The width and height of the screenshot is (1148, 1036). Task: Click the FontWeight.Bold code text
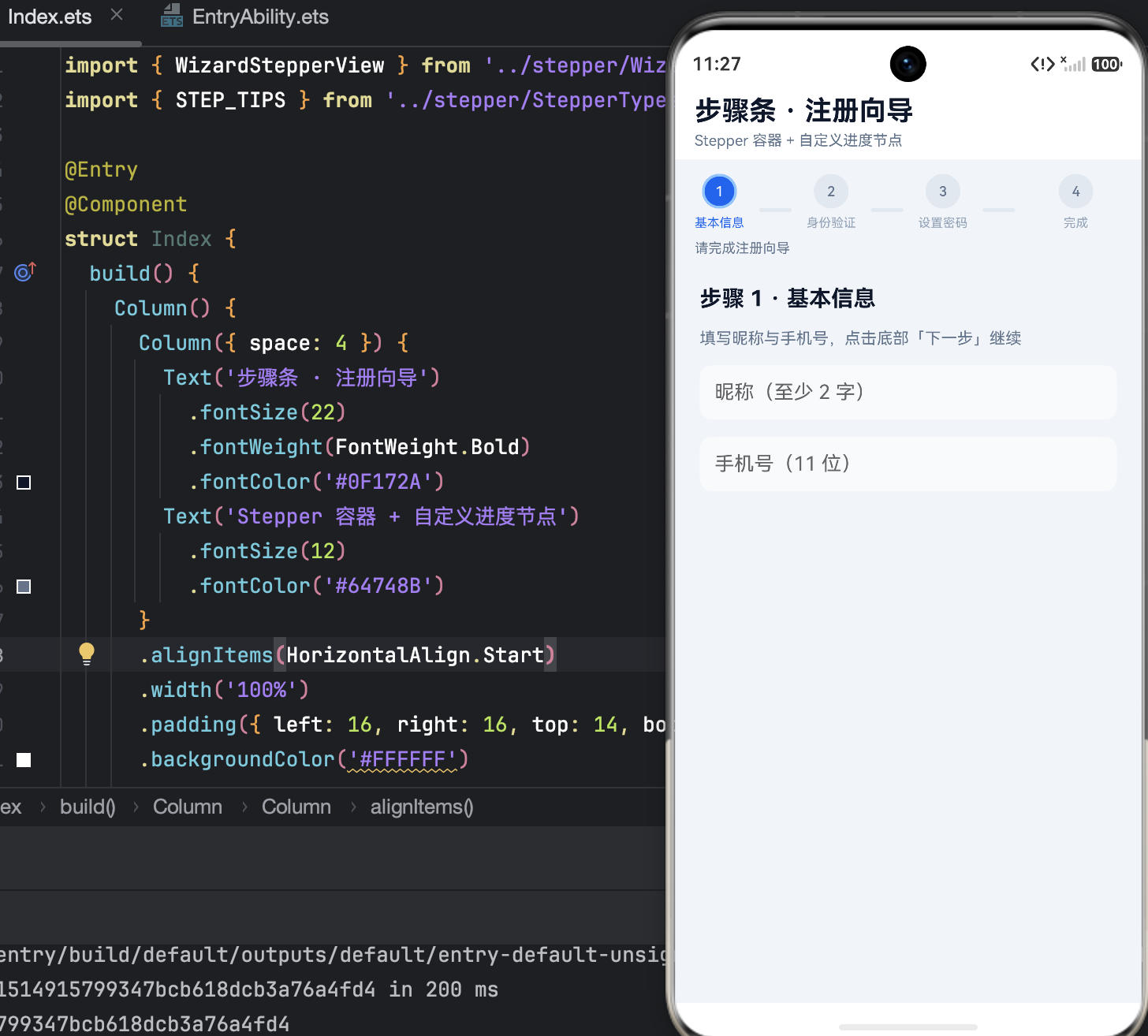pos(427,447)
